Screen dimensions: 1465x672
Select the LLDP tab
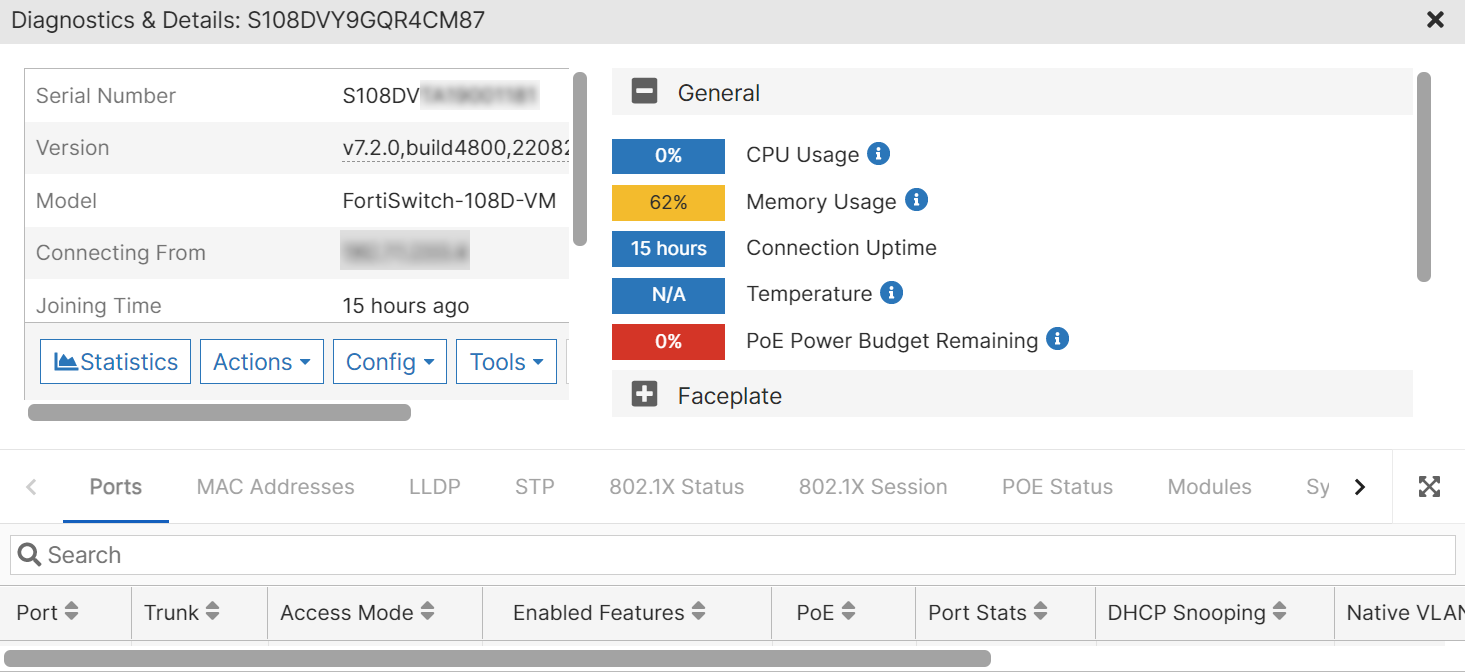pyautogui.click(x=434, y=487)
